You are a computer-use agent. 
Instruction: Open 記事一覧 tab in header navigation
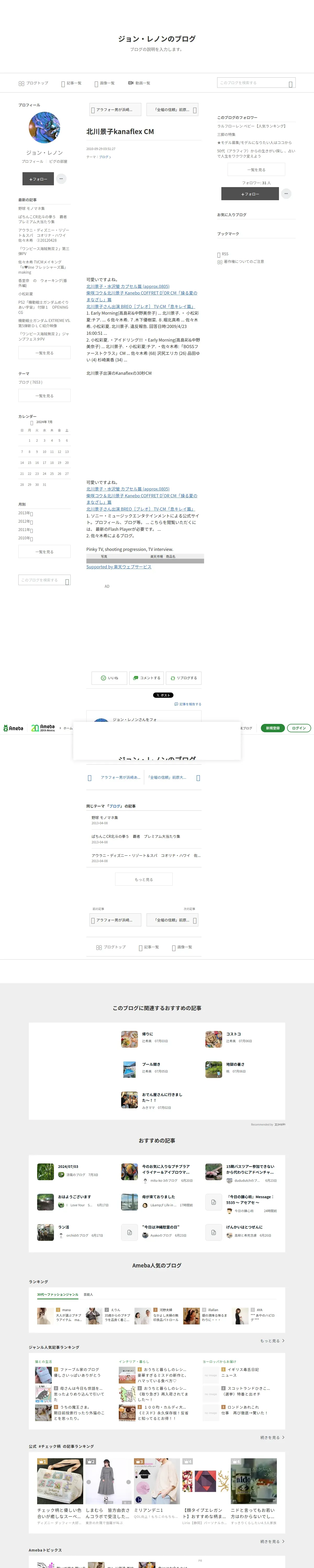[x=71, y=83]
